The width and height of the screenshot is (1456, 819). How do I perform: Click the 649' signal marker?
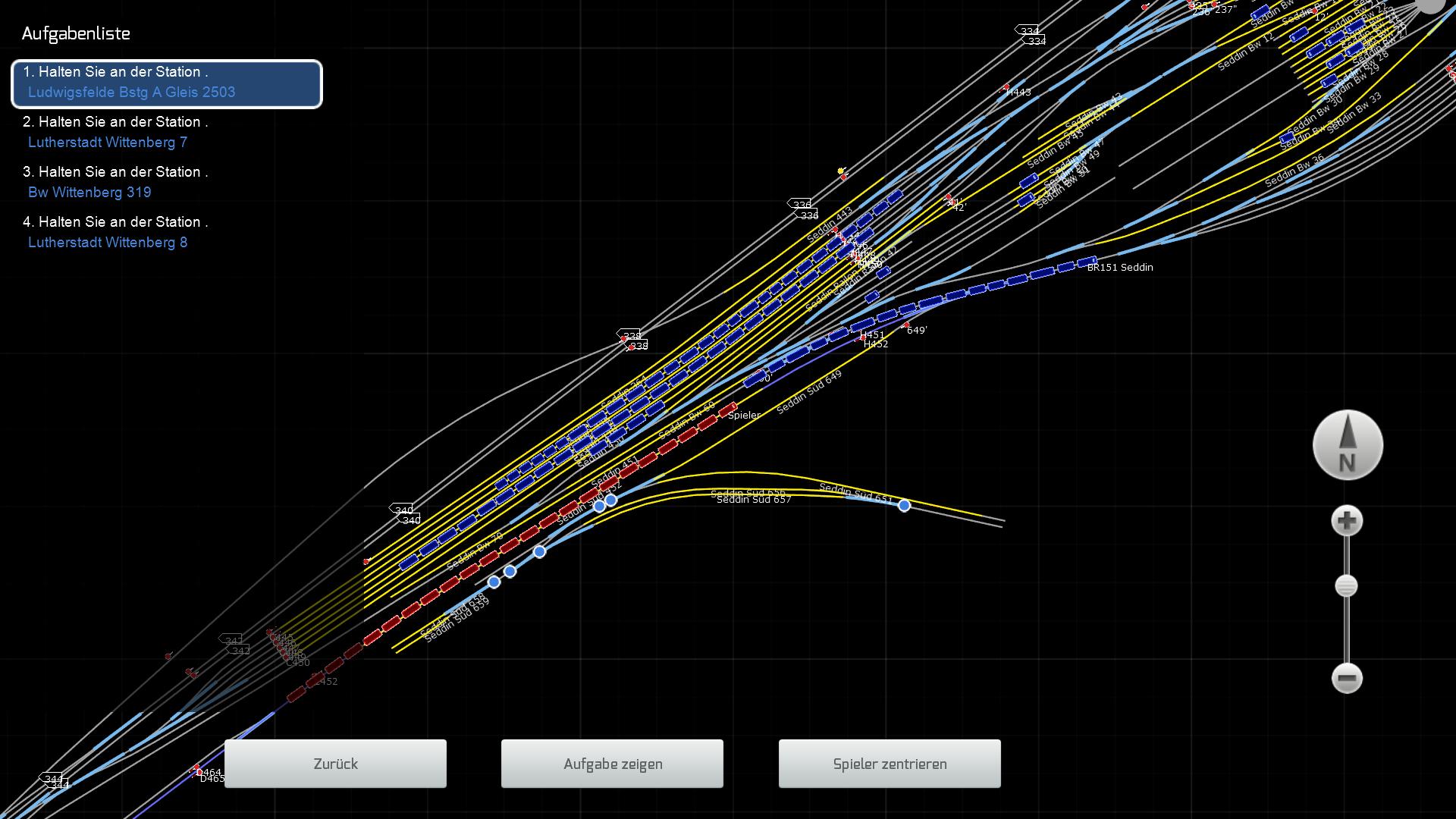(907, 326)
